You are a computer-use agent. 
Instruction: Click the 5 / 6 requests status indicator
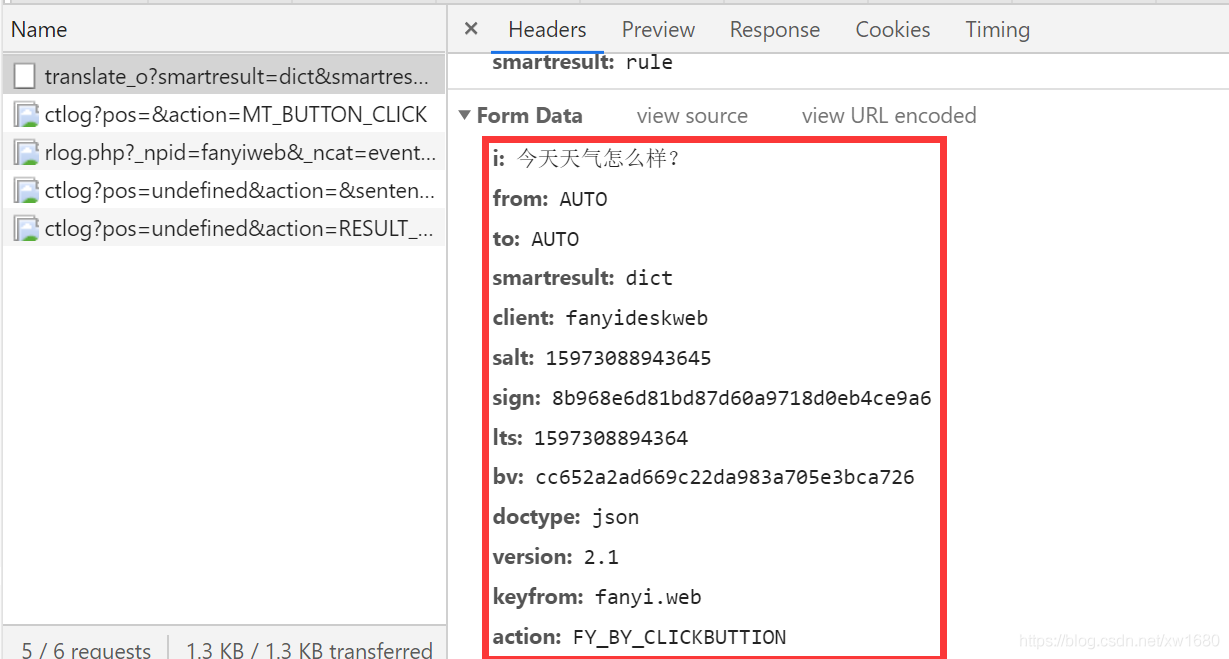point(88,648)
